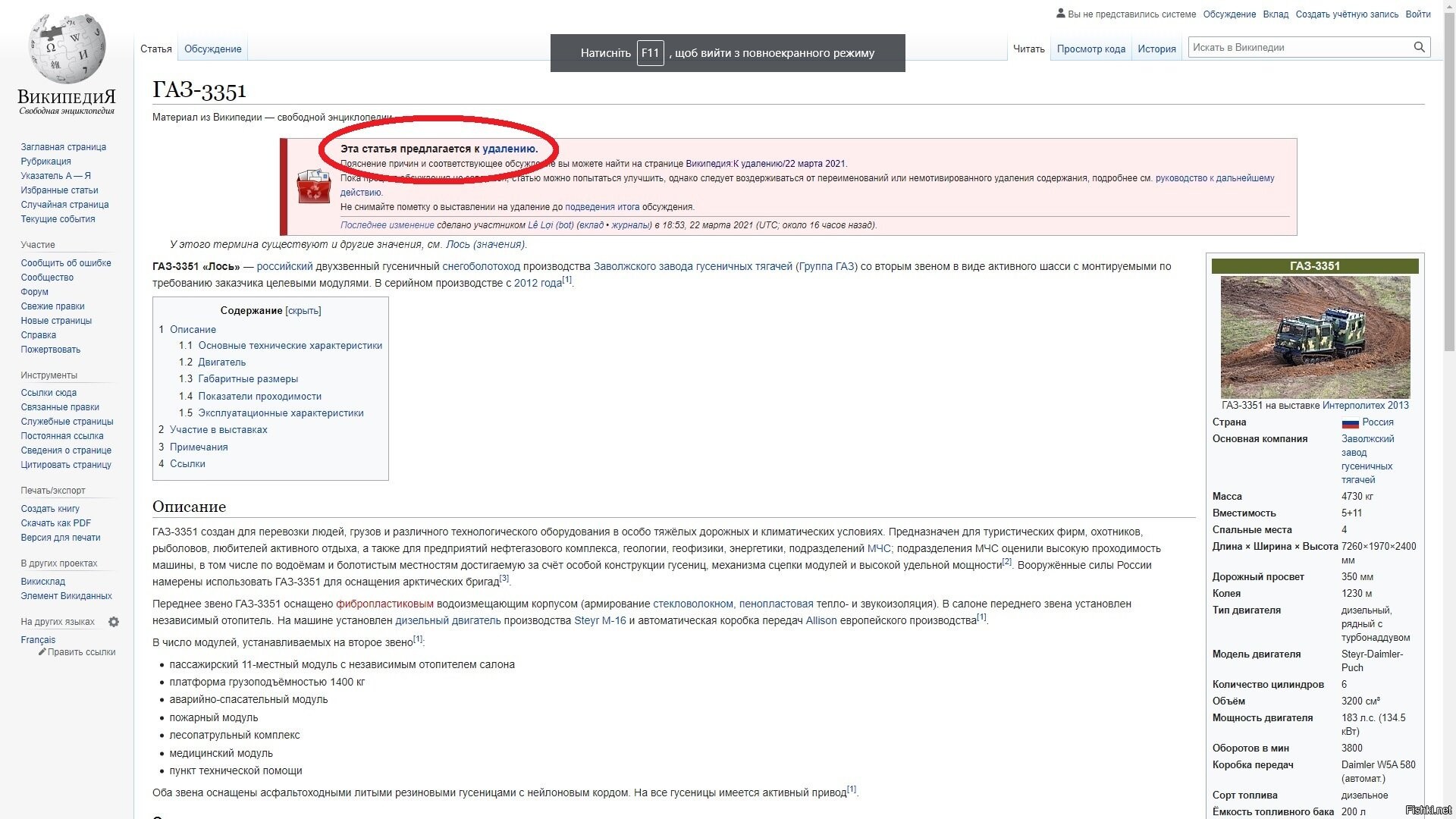Select the 'Читать' tab
1456x819 pixels.
[1029, 49]
